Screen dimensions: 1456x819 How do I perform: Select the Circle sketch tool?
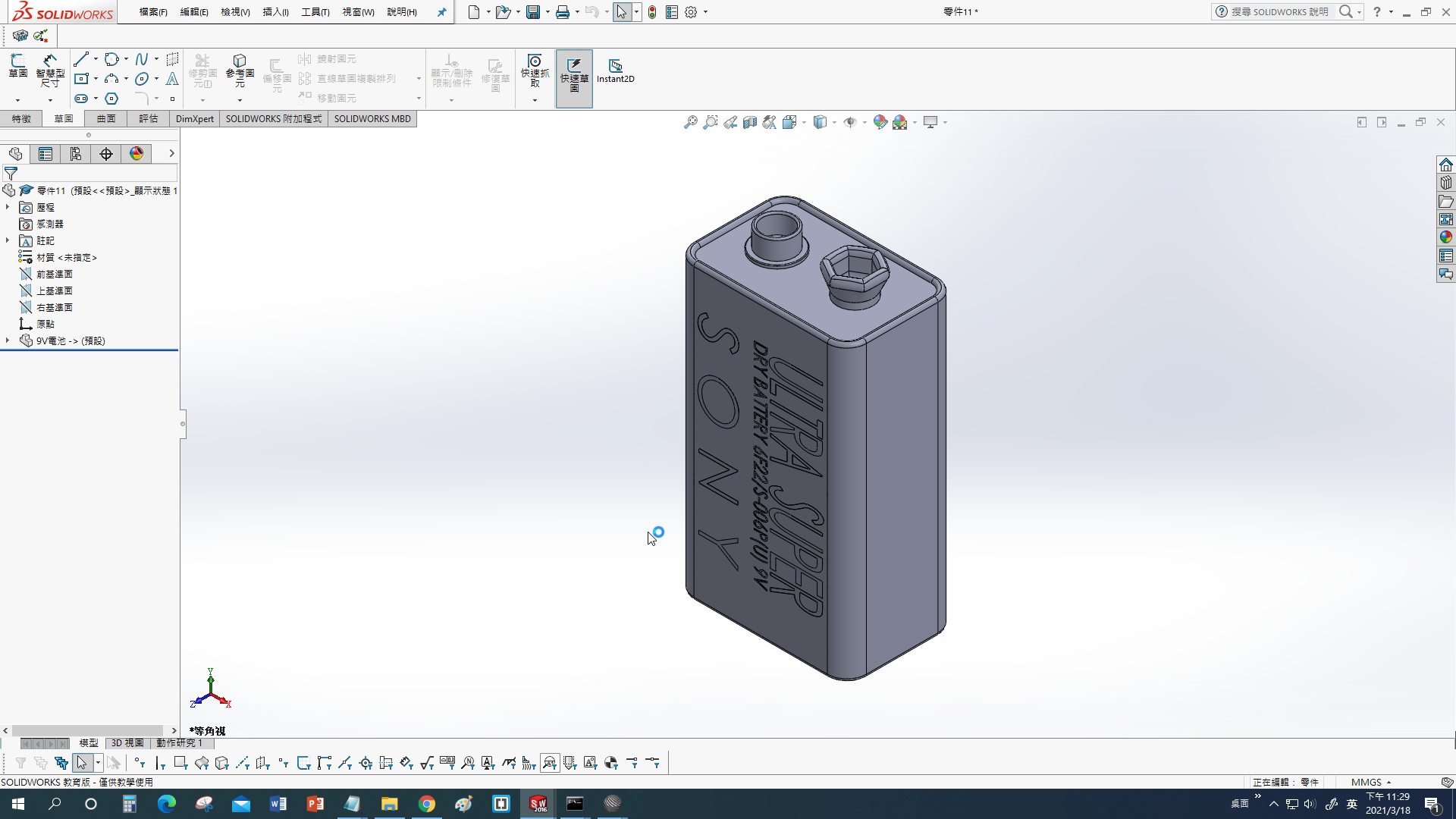coord(111,59)
